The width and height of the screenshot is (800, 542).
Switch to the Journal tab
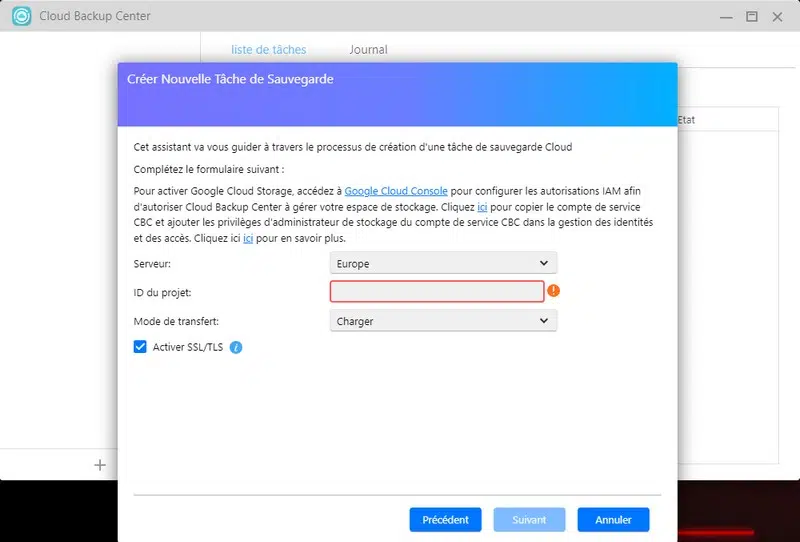coord(368,50)
